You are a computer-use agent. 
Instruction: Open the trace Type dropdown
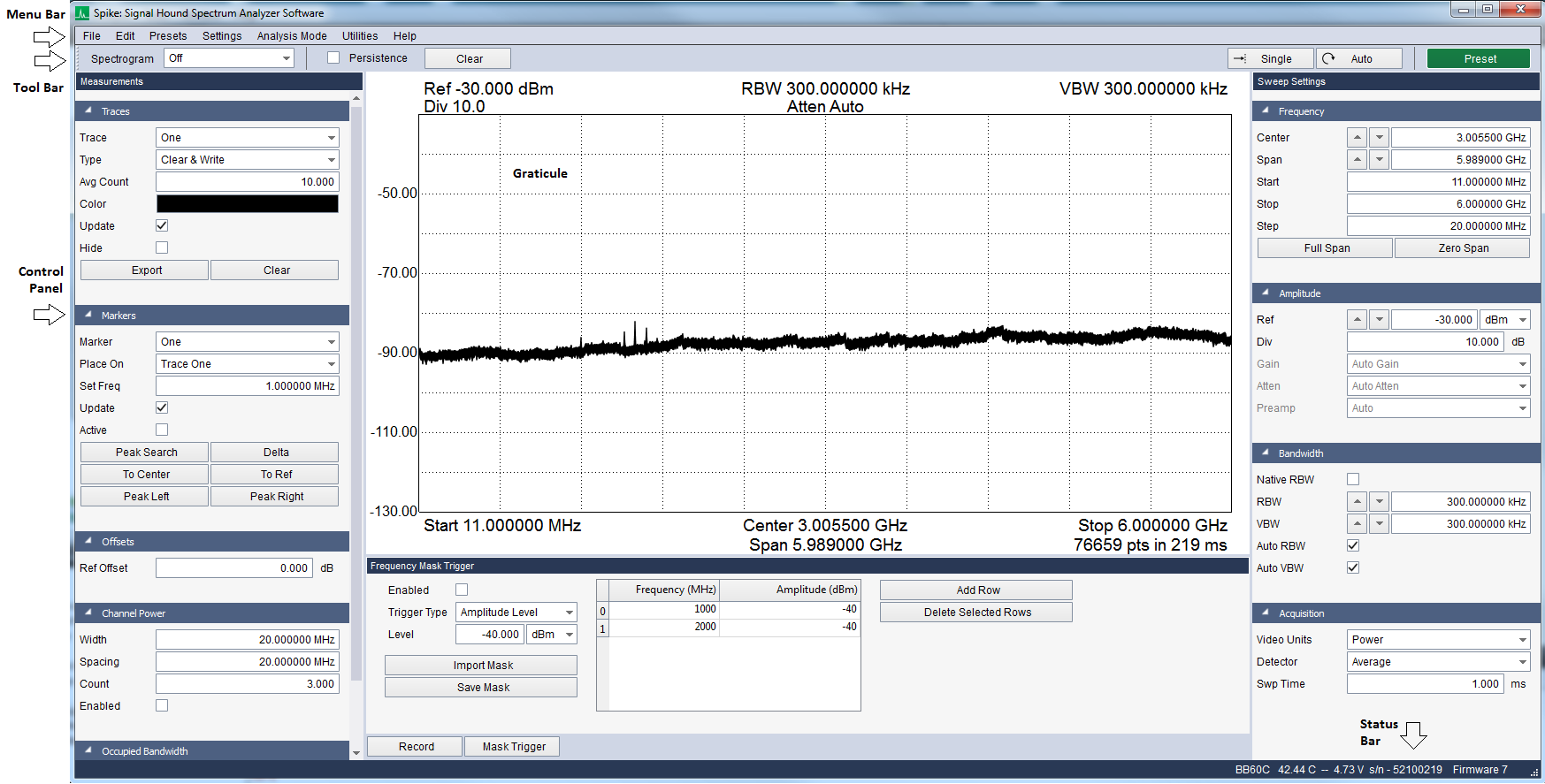tap(248, 160)
